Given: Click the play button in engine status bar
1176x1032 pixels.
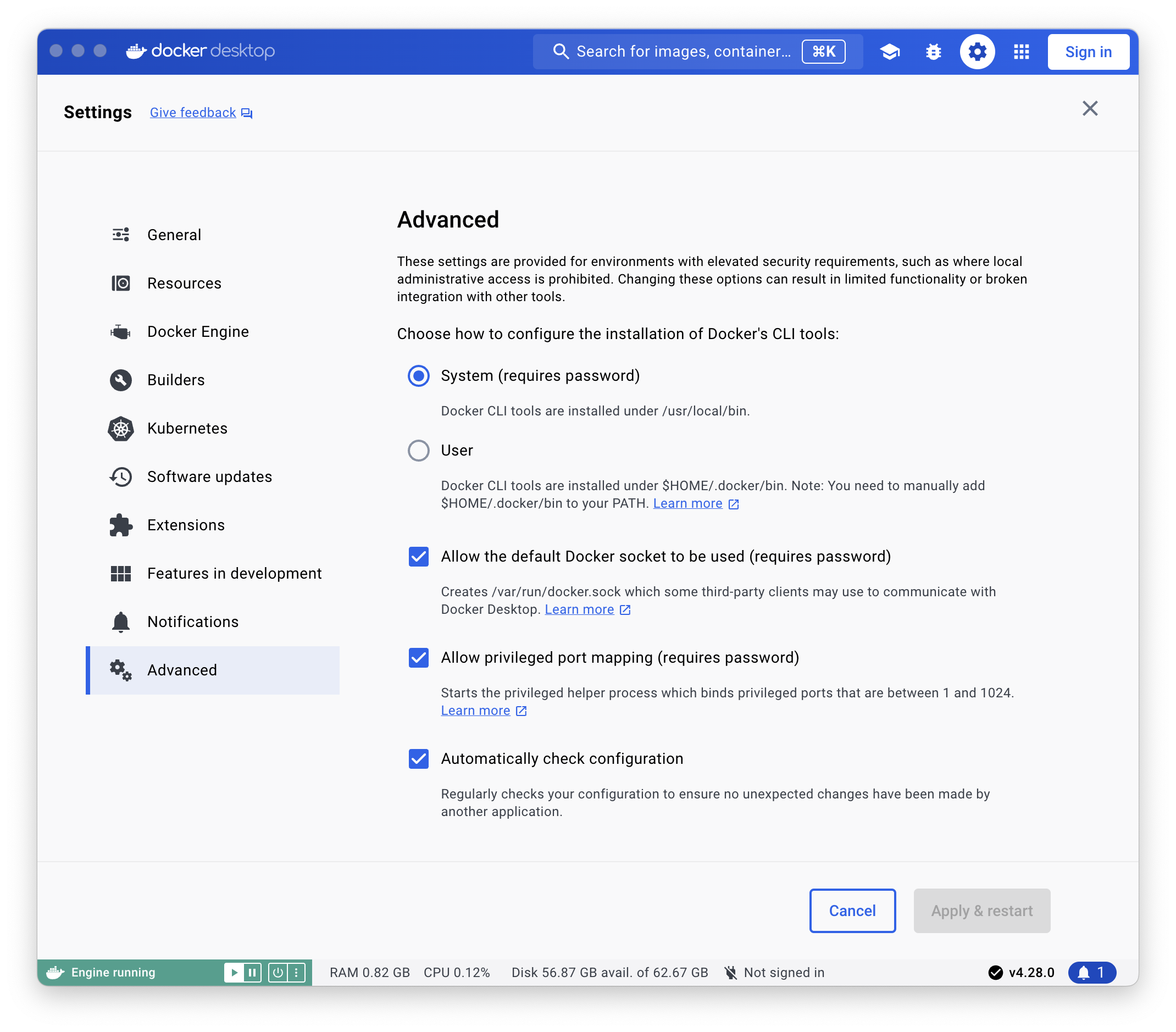Looking at the screenshot, I should pos(234,972).
